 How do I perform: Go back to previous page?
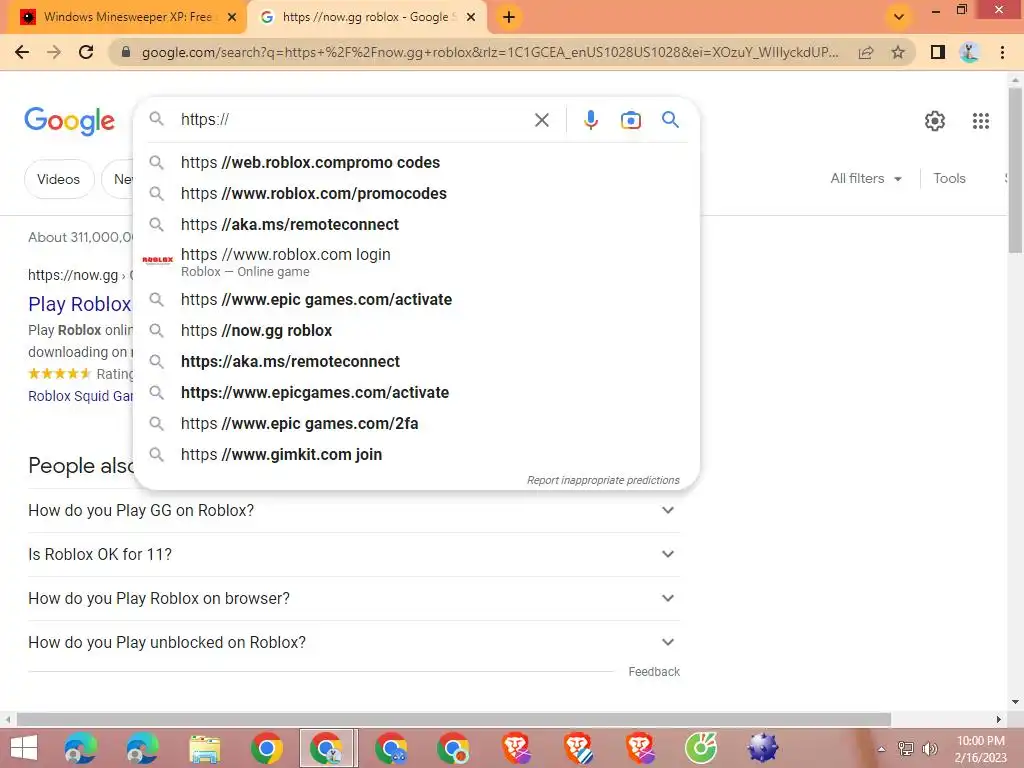[22, 52]
